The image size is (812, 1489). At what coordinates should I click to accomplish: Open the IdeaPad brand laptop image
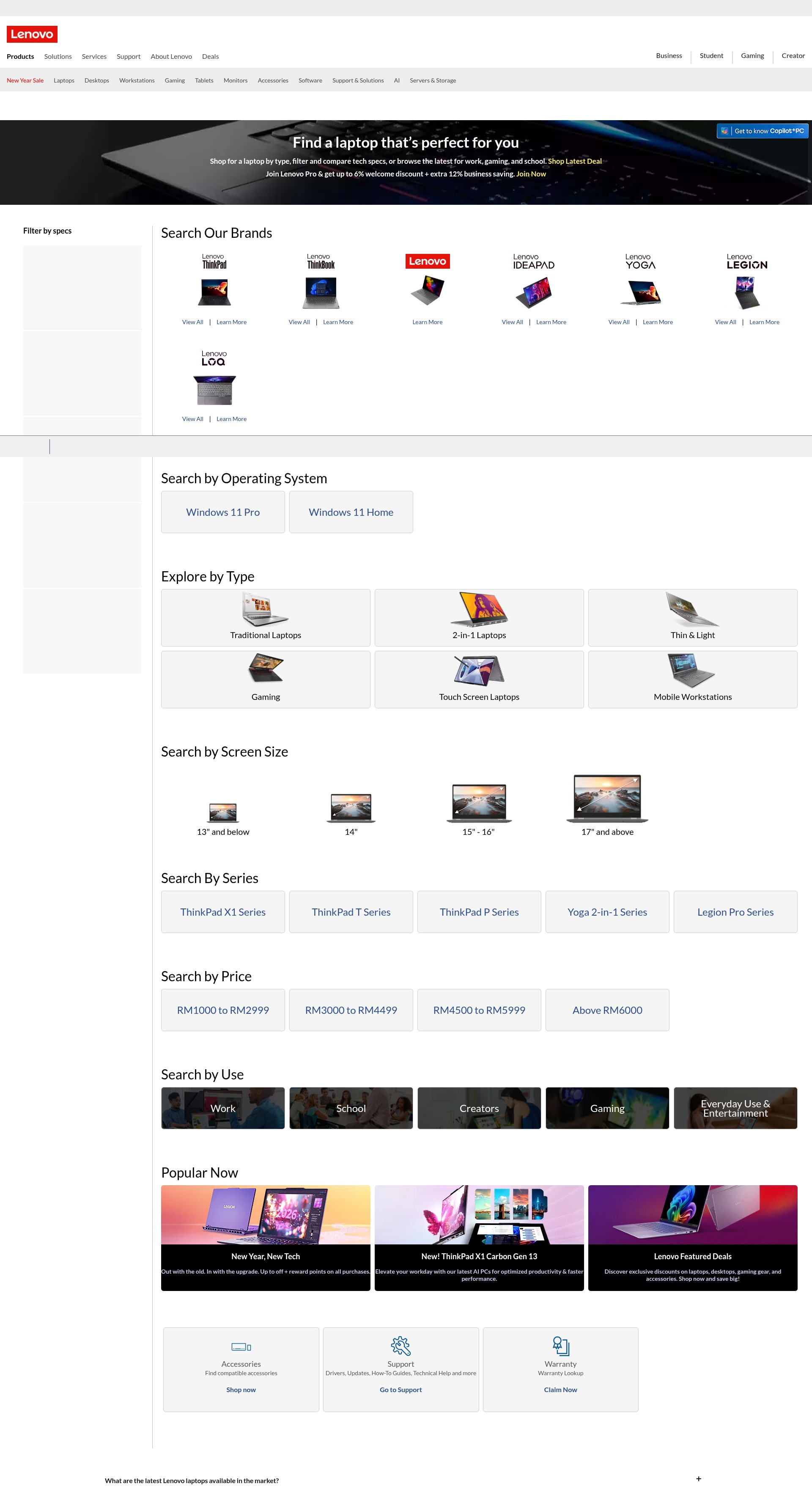(x=534, y=292)
